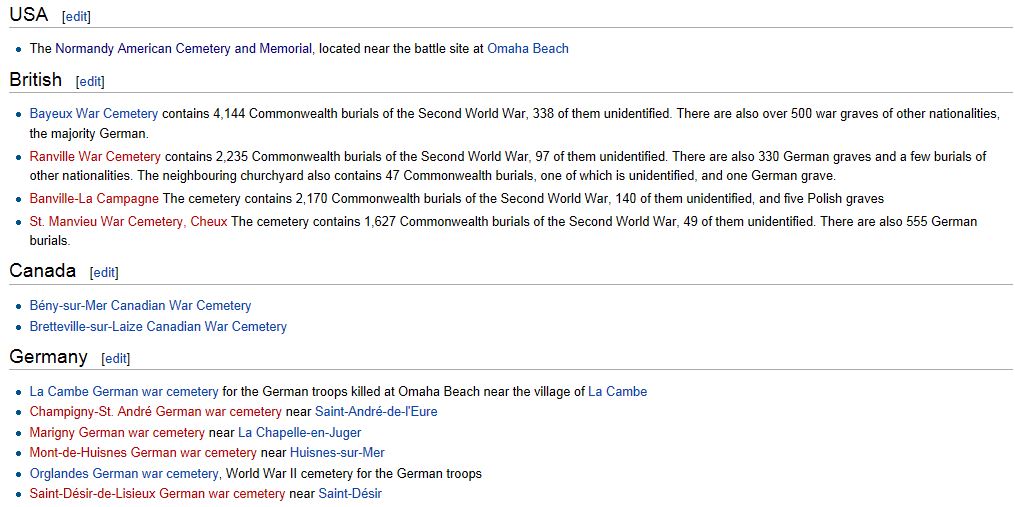Edit the USA section
Screen dimensions: 1015x507
tap(76, 17)
